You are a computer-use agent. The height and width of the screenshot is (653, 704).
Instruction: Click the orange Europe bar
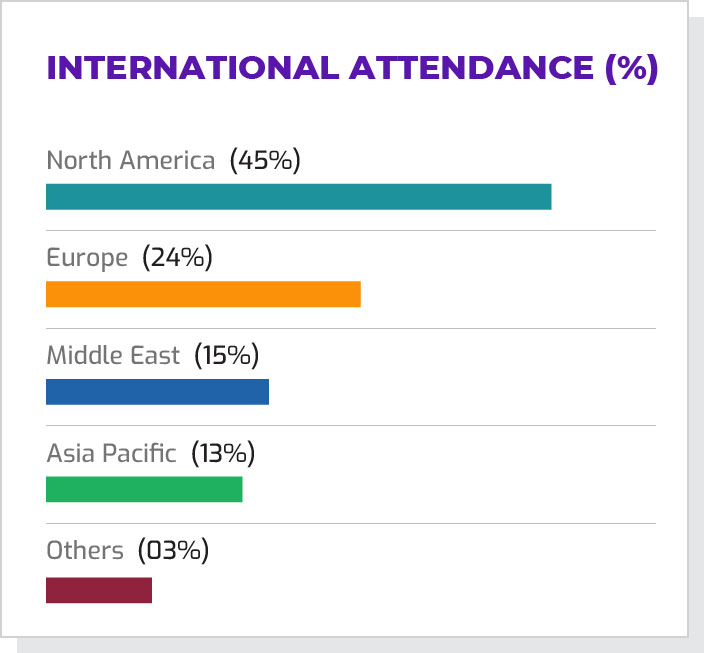[203, 294]
